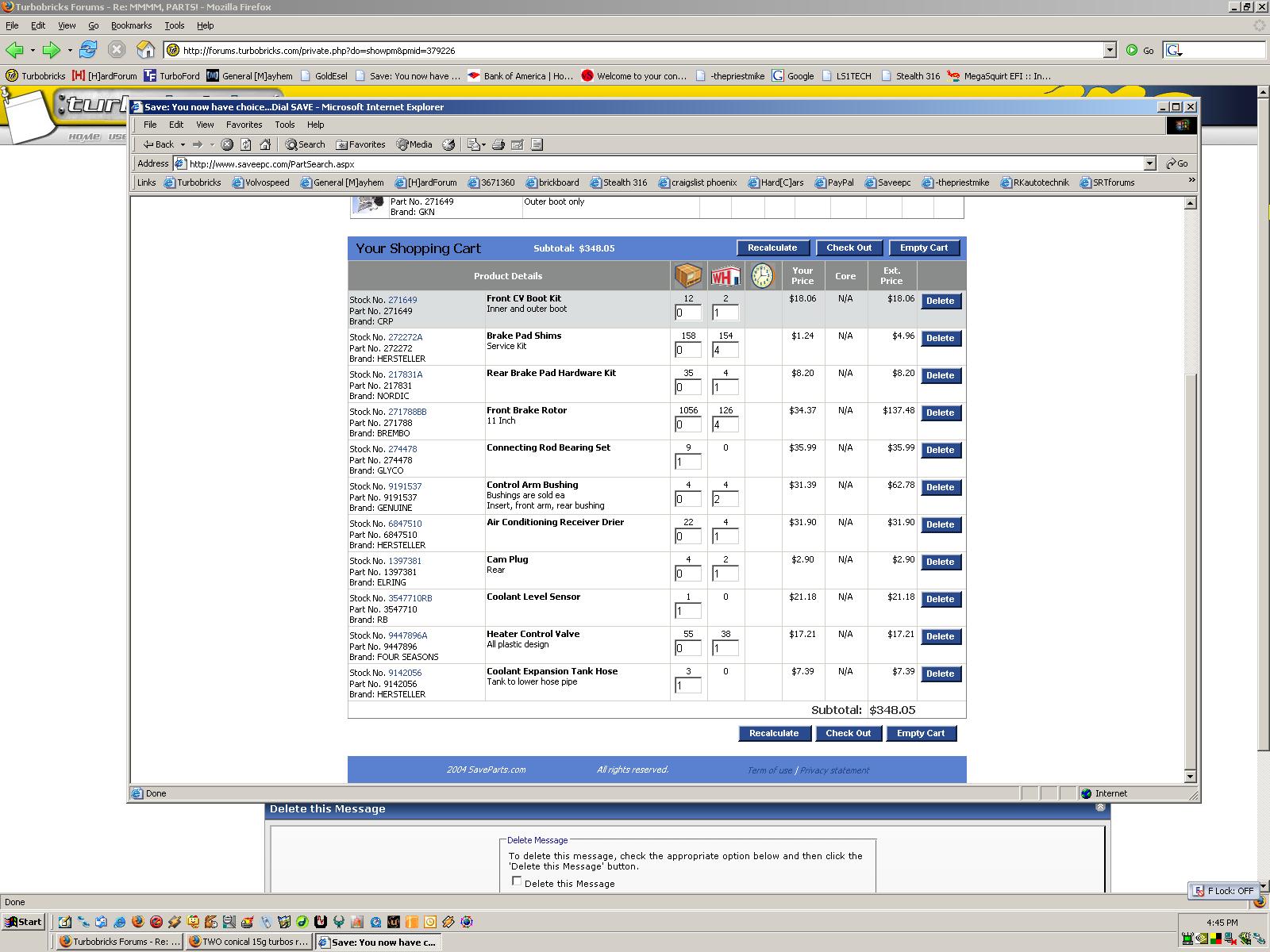Screen dimensions: 1270x952
Task: Open the IE Search toolbar button
Action: tap(306, 144)
